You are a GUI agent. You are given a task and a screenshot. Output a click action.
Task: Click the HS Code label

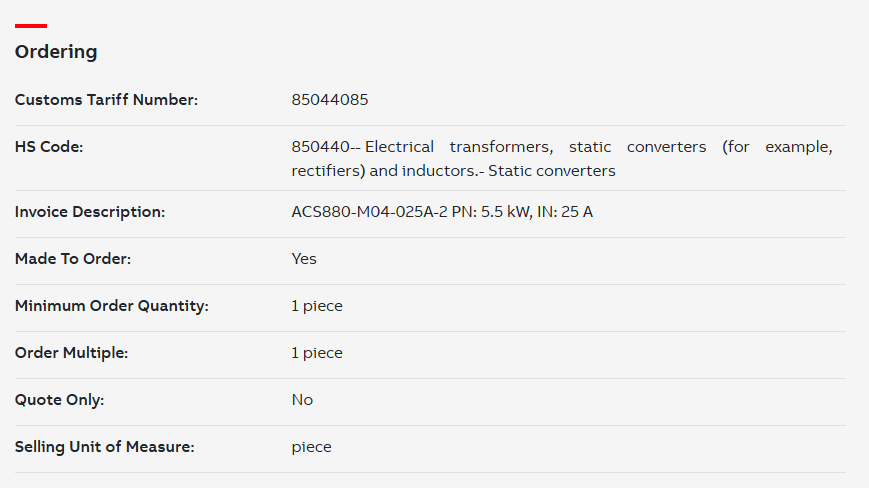point(49,147)
